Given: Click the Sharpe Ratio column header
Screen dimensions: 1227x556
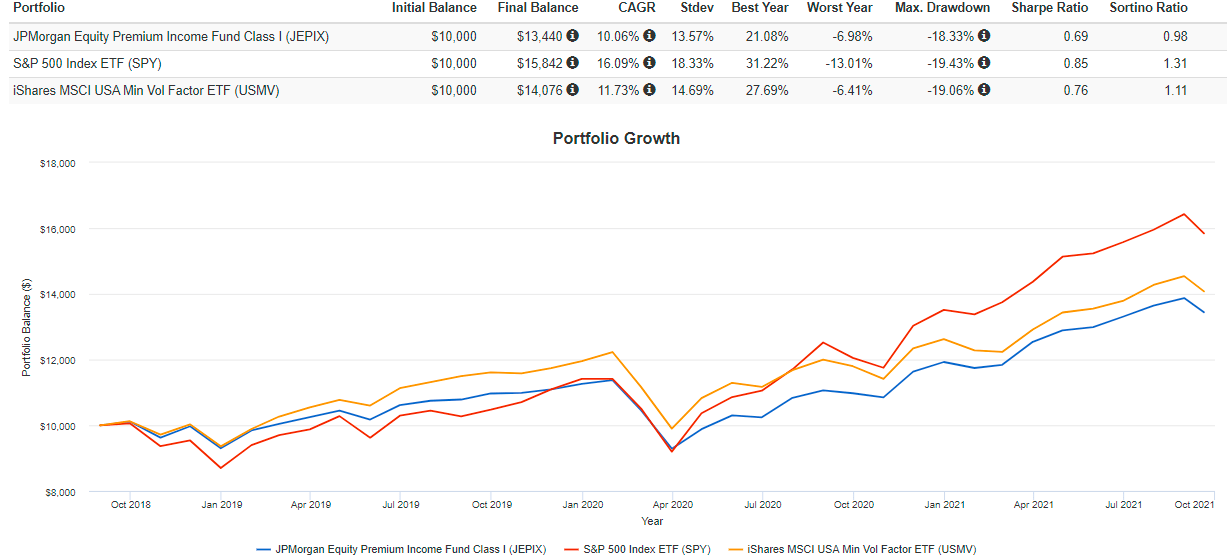Looking at the screenshot, I should pos(1049,8).
